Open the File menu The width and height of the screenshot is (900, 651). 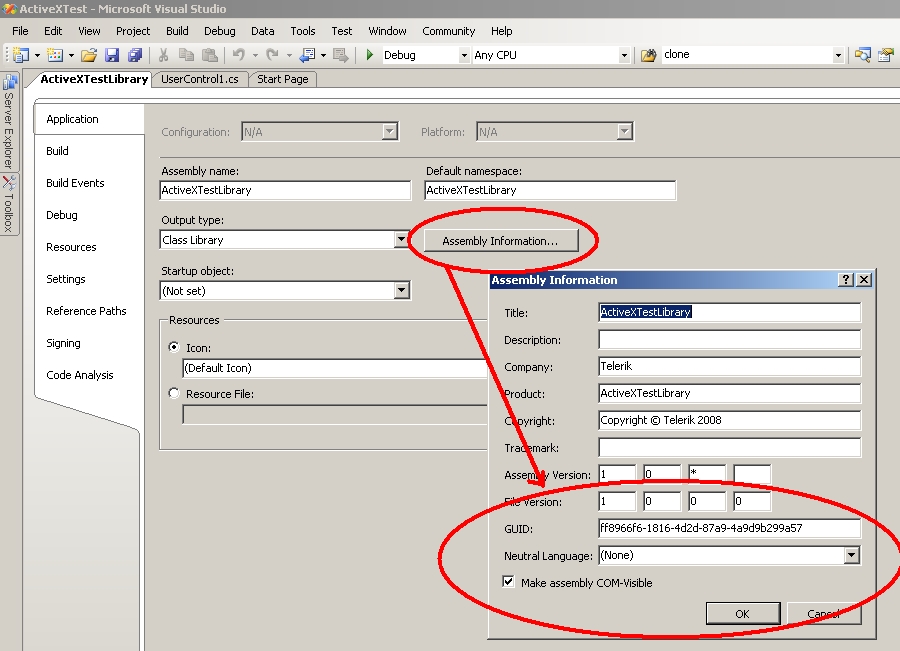[x=20, y=31]
